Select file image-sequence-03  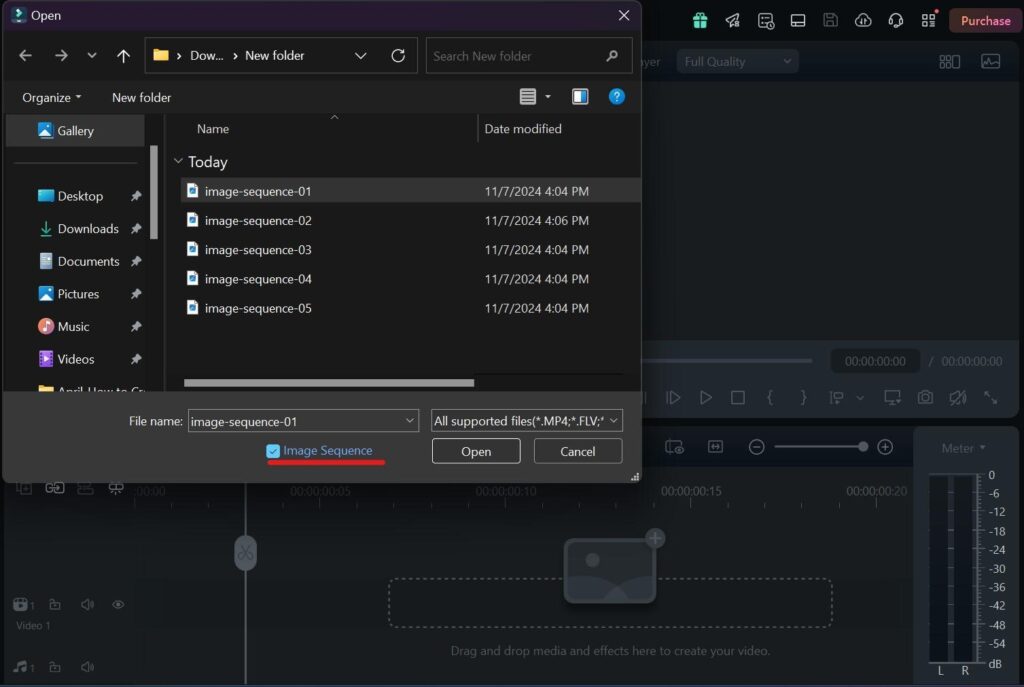(x=409, y=249)
